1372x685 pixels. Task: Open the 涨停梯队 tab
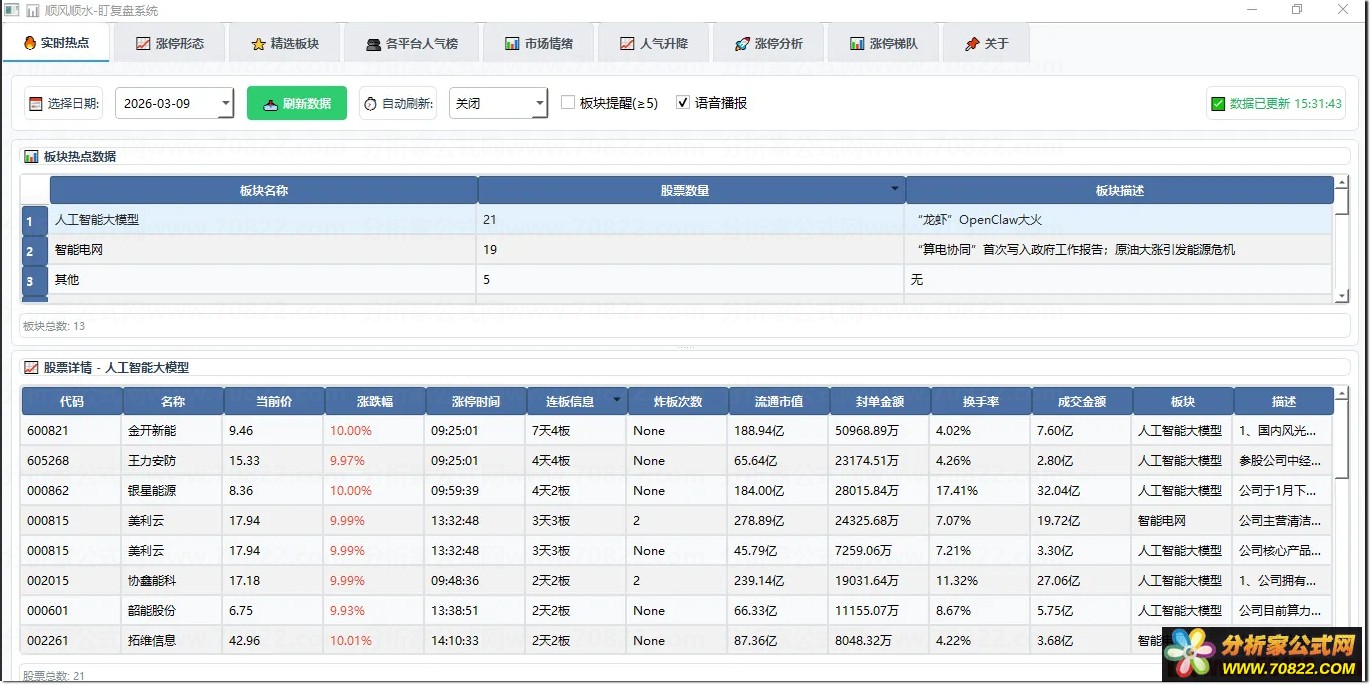(x=884, y=44)
